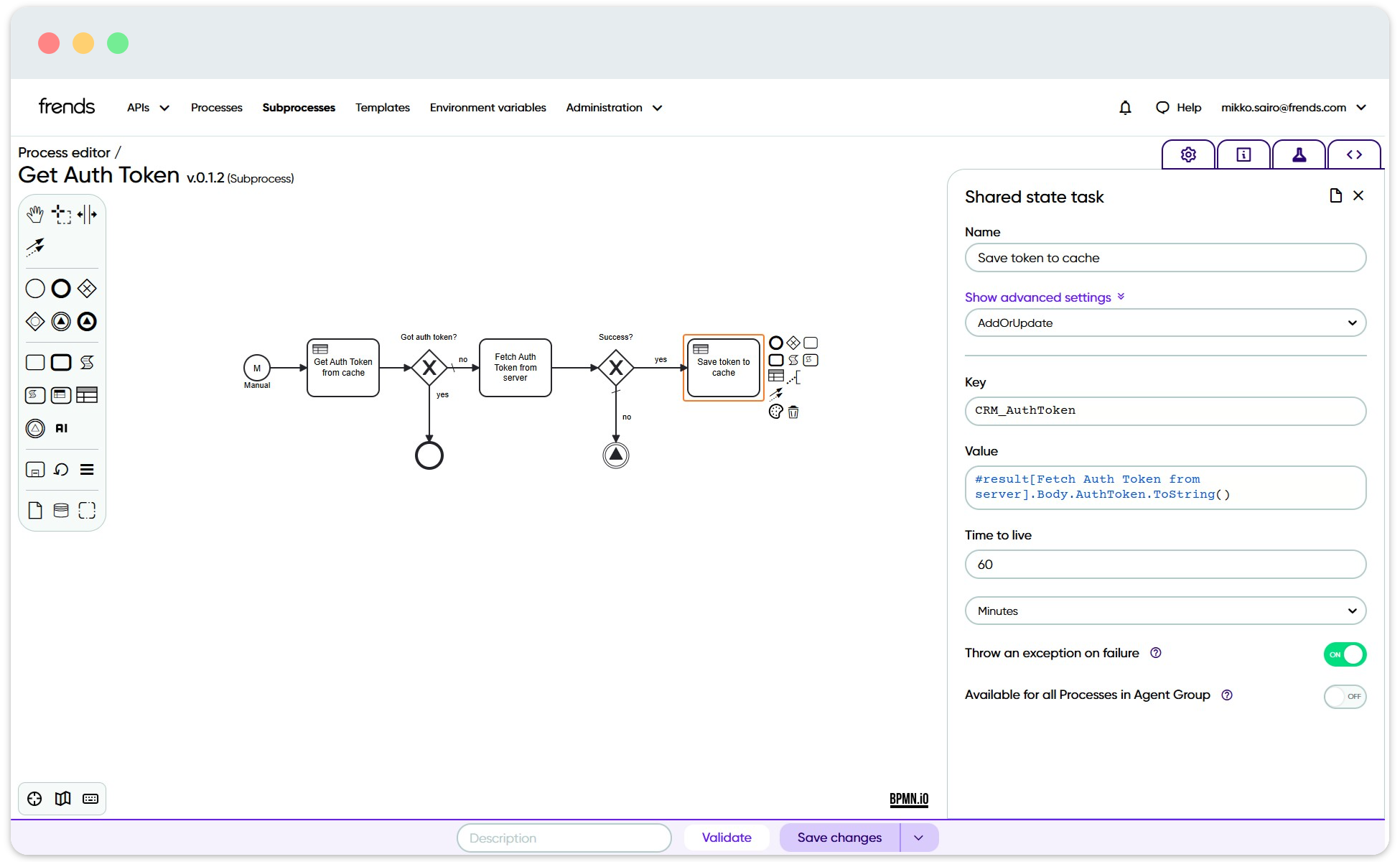This screenshot has height=862, width=1400.
Task: Click the Validate button
Action: (727, 837)
